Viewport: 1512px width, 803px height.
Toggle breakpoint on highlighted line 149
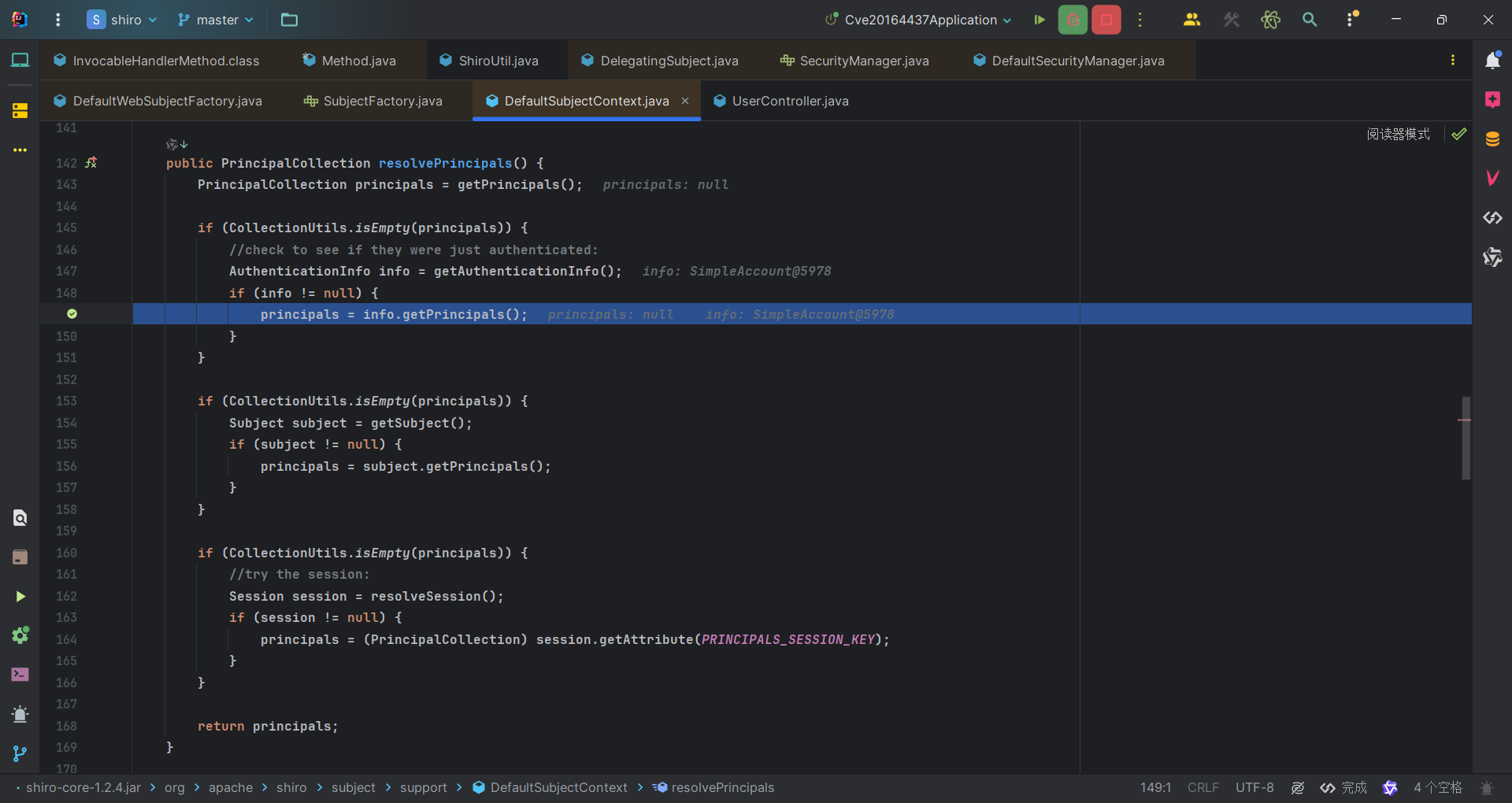pos(72,314)
